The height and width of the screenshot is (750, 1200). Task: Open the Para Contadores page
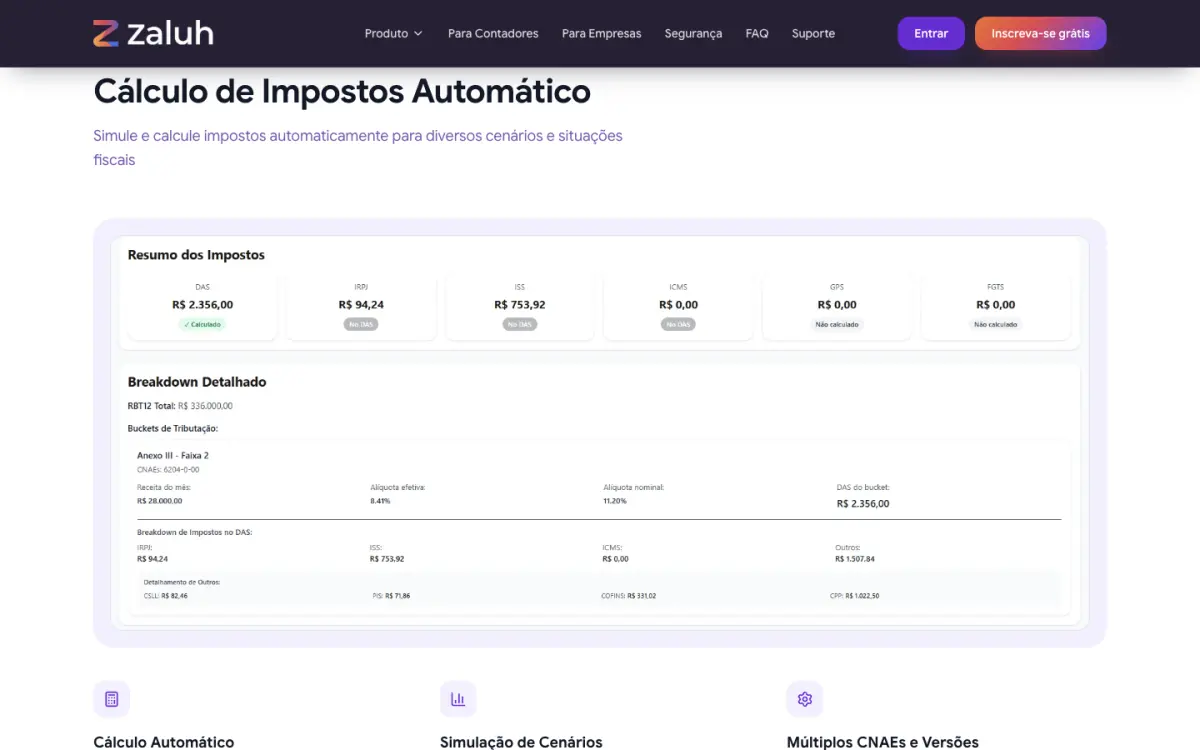click(493, 33)
